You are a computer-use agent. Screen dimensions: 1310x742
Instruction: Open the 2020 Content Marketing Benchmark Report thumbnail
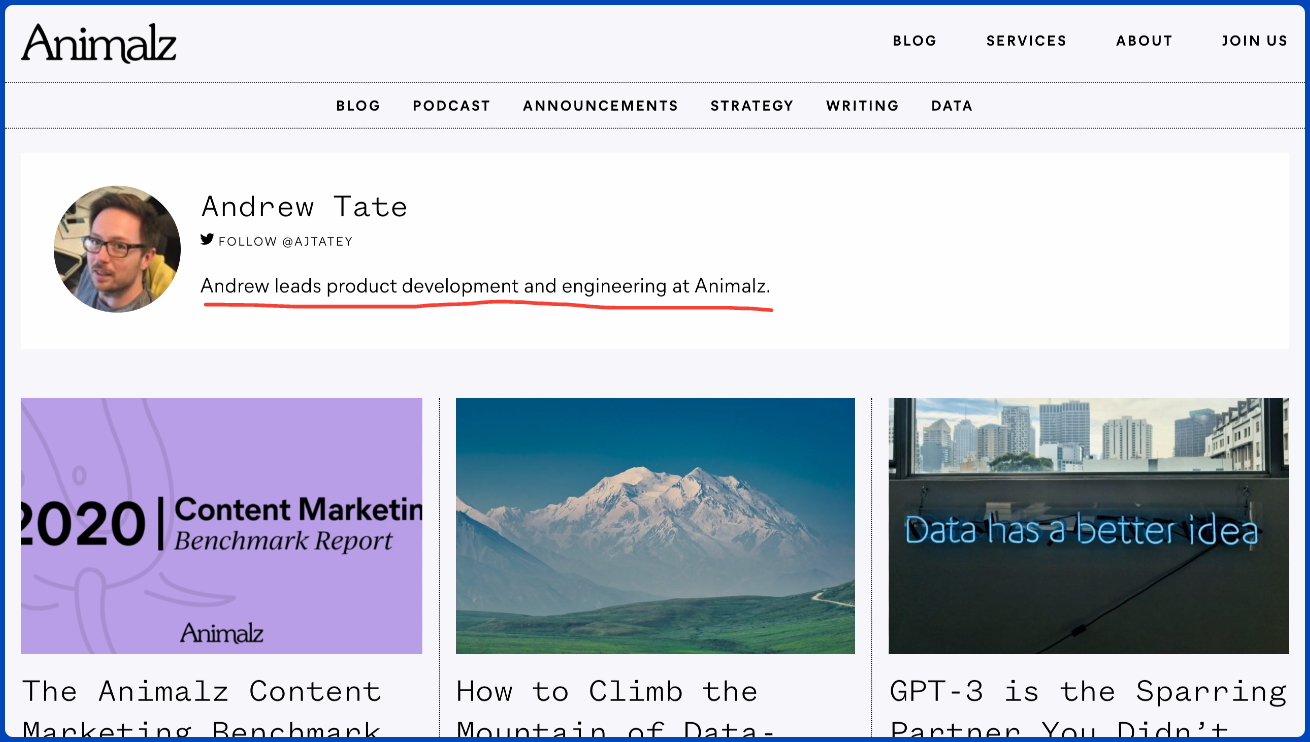(221, 526)
